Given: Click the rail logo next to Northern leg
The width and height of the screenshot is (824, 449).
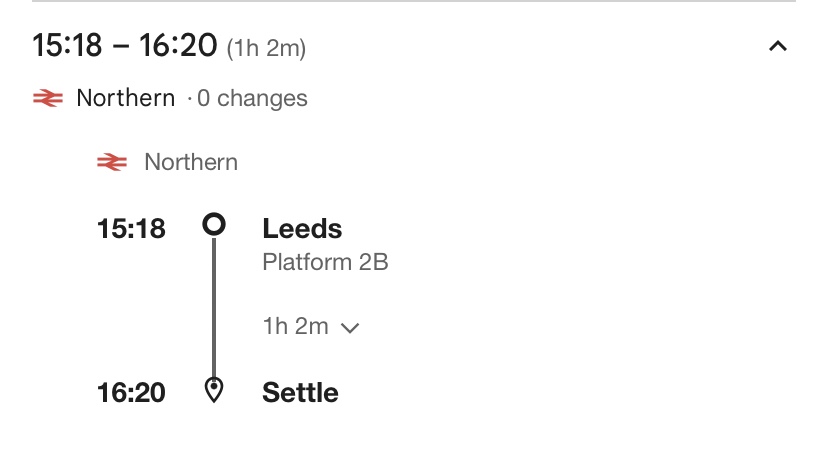Looking at the screenshot, I should [112, 162].
